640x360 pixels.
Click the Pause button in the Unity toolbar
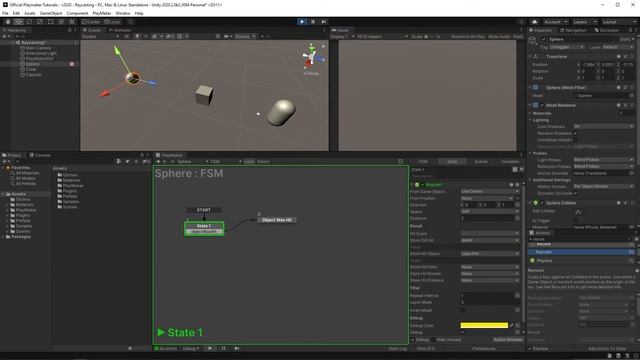point(313,22)
